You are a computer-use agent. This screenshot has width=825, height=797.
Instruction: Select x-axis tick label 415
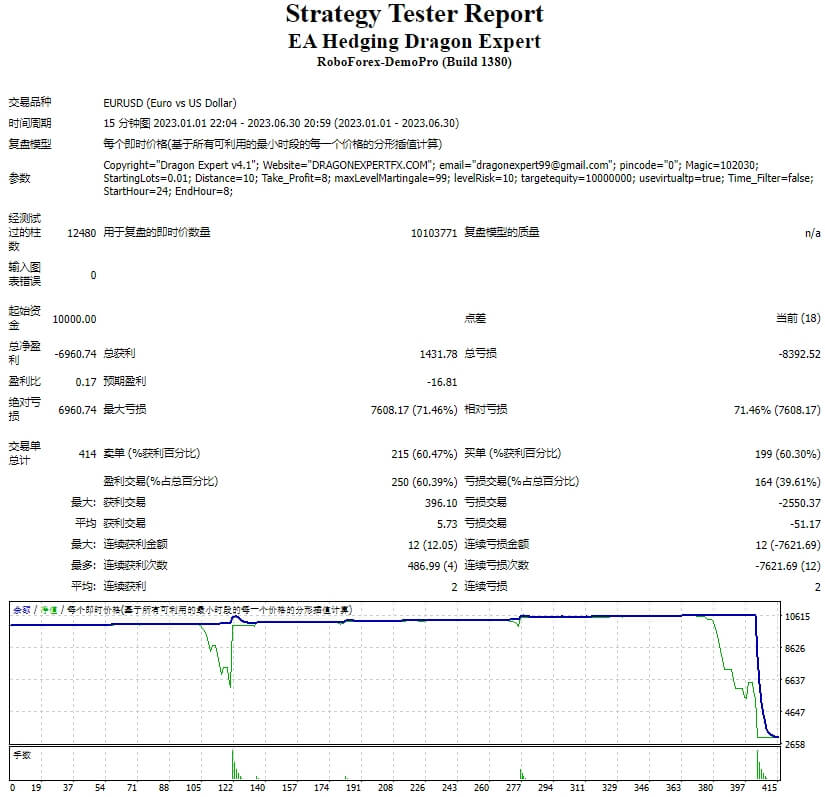769,788
